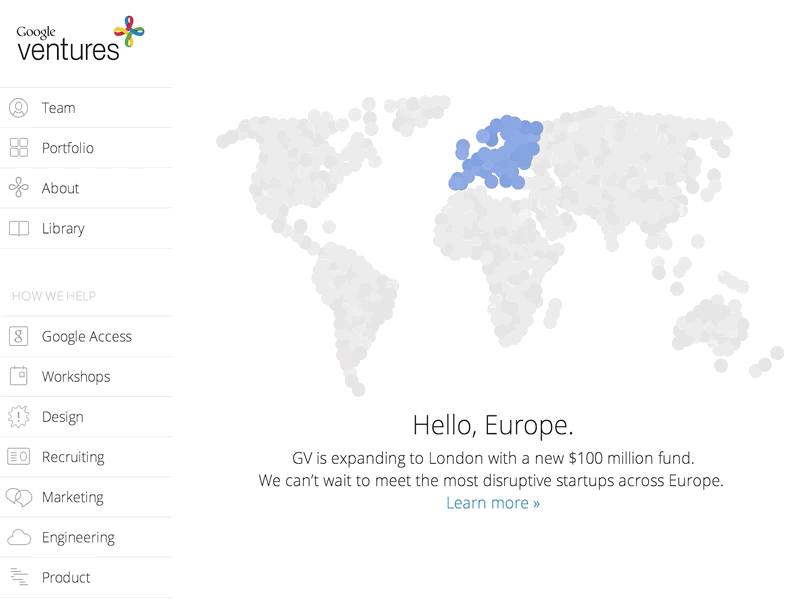Click the Marketing speech bubbles icon
Image resolution: width=800 pixels, height=600 pixels.
[x=18, y=497]
